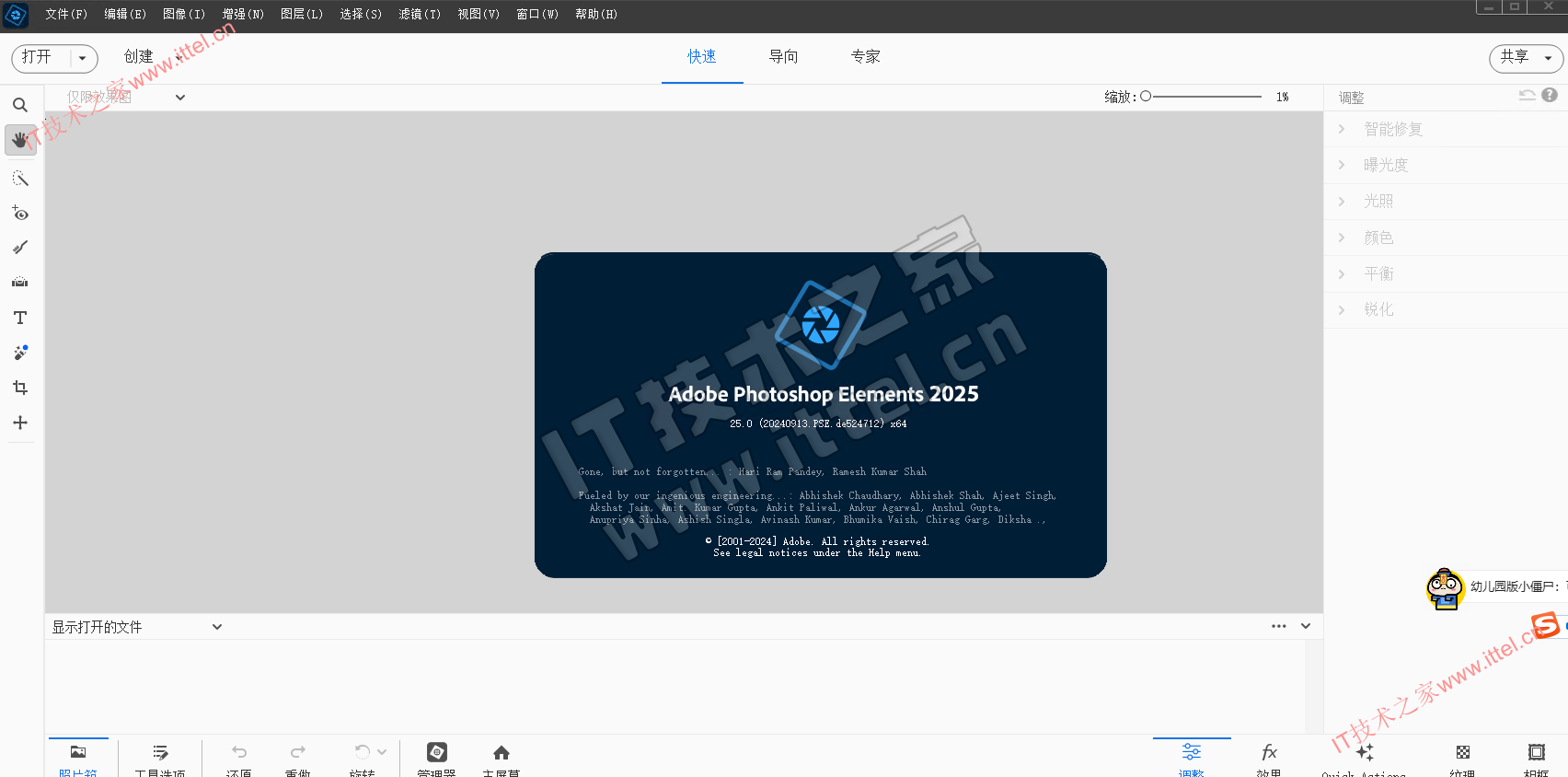Open the 图像(I) menu
Screen dimensions: 1568x777
(184, 15)
